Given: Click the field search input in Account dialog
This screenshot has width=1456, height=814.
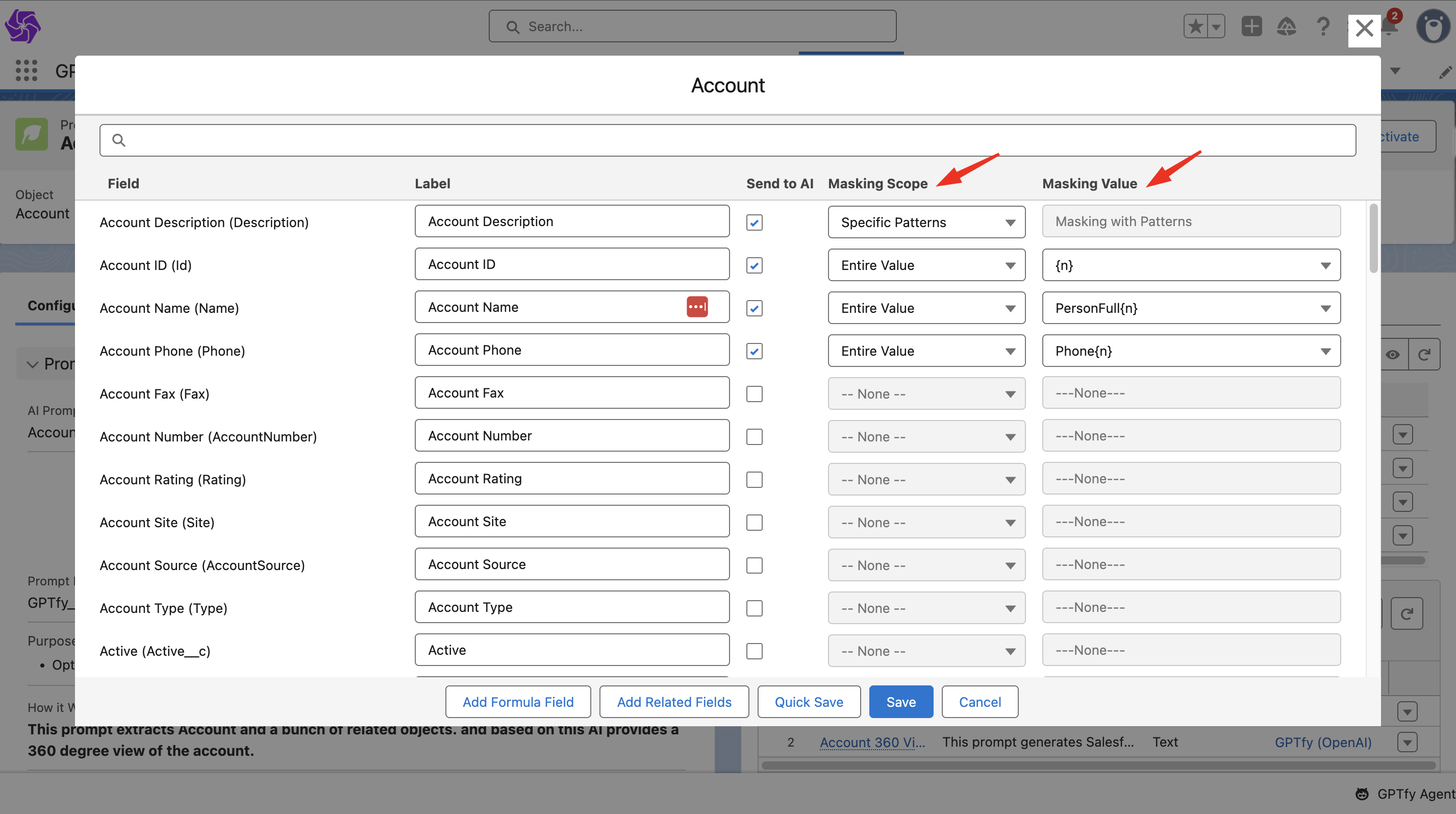Looking at the screenshot, I should (x=727, y=140).
